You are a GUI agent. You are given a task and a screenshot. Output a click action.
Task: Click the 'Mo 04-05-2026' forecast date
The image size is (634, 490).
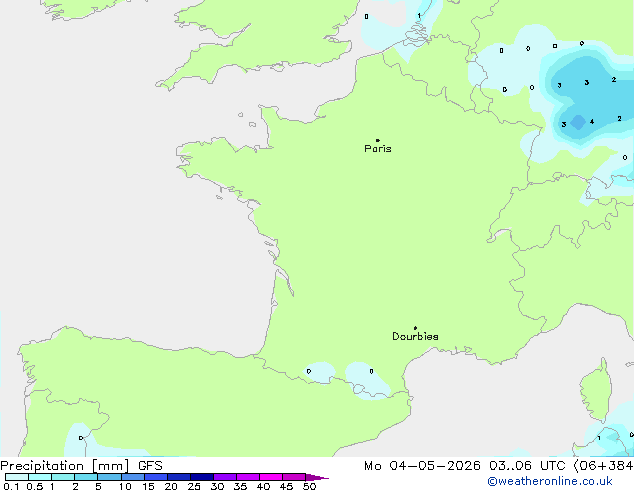(x=422, y=466)
